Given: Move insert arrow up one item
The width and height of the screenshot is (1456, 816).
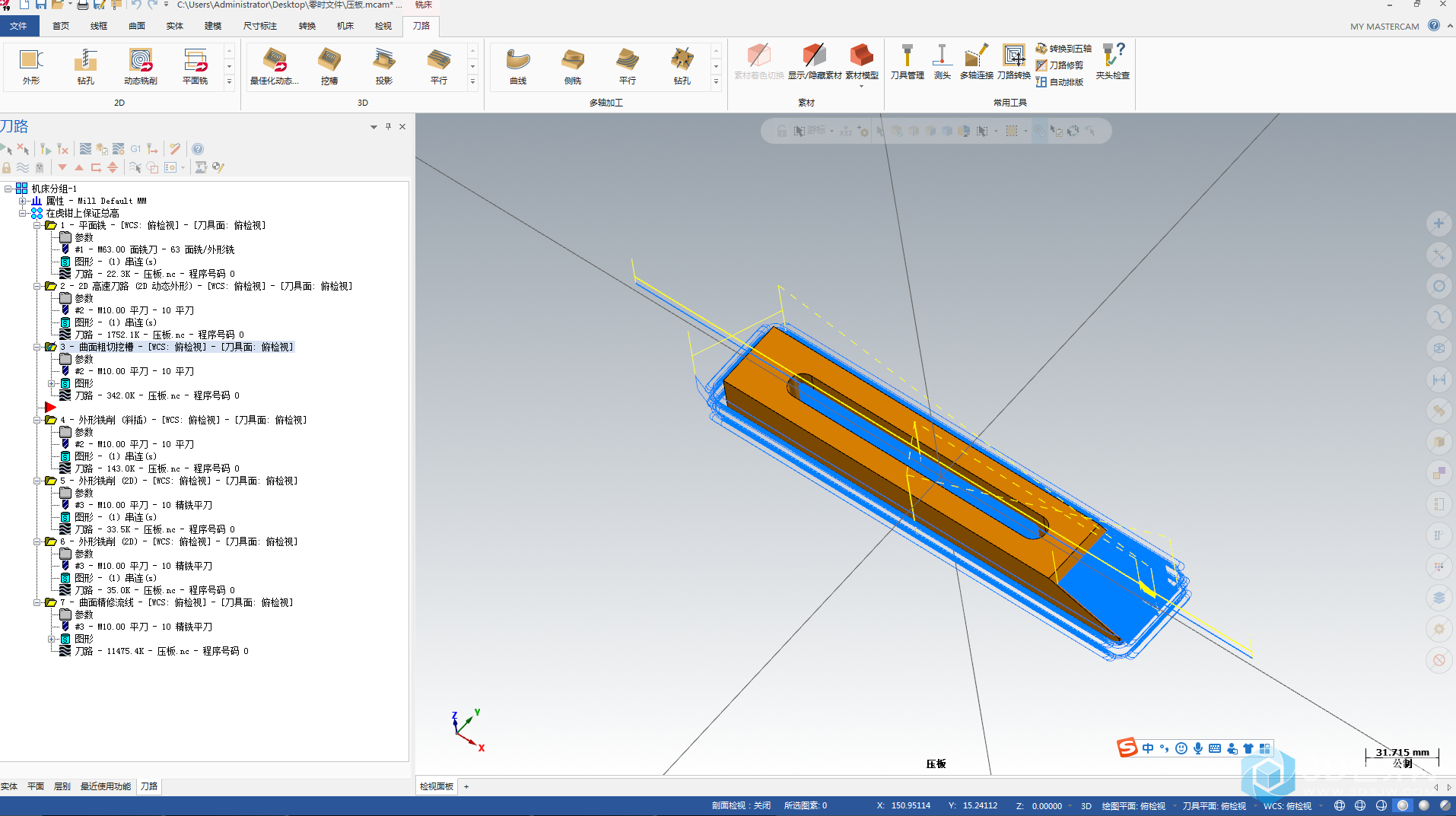Looking at the screenshot, I should pyautogui.click(x=79, y=167).
